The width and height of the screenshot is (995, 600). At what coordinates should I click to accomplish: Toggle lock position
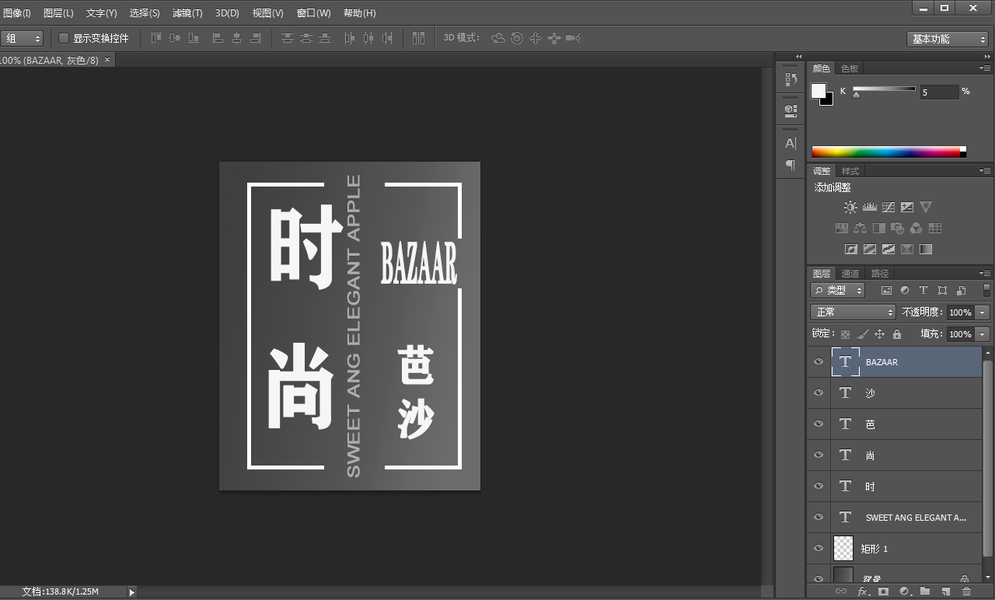tap(880, 334)
